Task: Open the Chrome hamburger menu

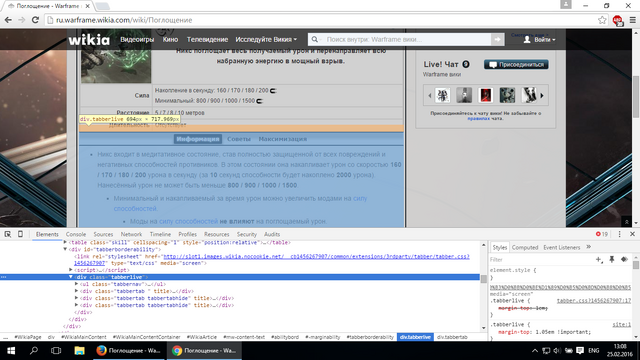Action: tap(632, 20)
